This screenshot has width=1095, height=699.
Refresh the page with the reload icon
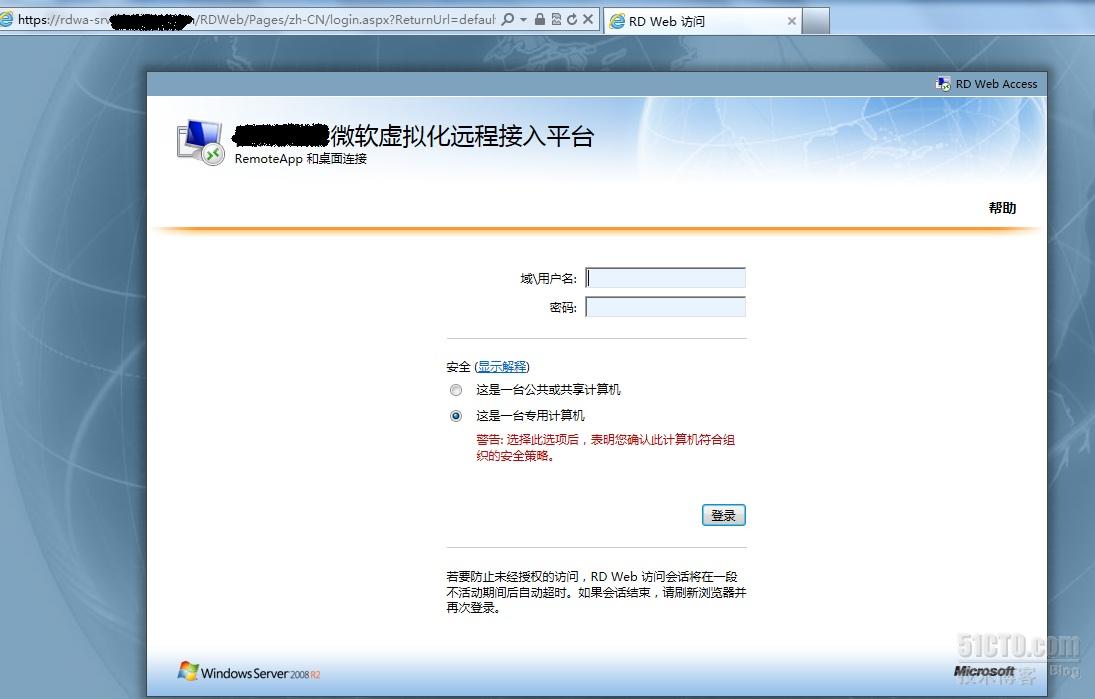[572, 20]
